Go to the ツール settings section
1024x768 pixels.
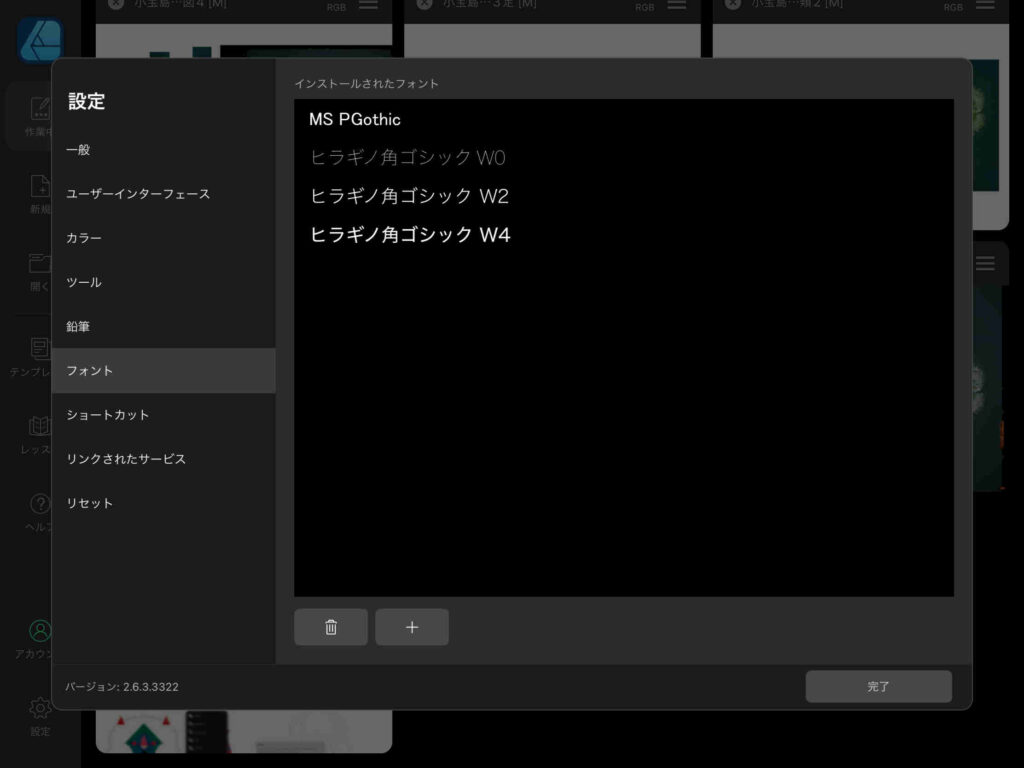163,282
